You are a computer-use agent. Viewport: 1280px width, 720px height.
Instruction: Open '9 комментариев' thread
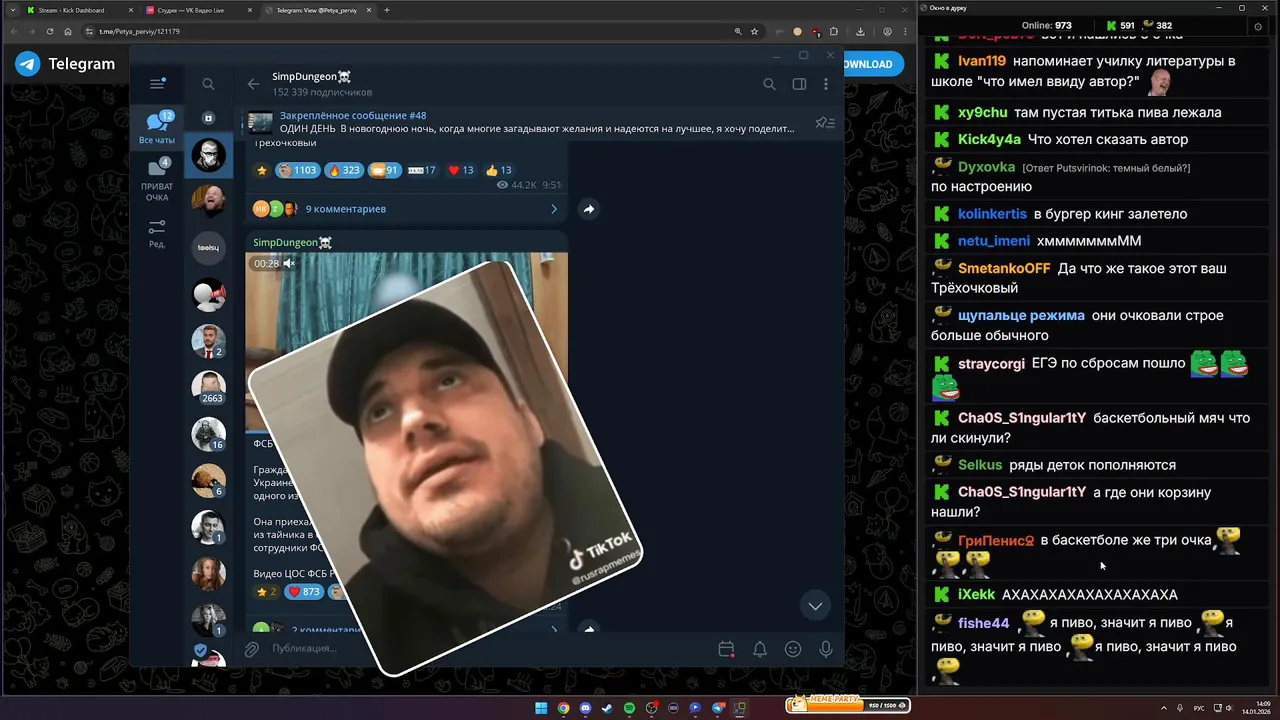346,209
